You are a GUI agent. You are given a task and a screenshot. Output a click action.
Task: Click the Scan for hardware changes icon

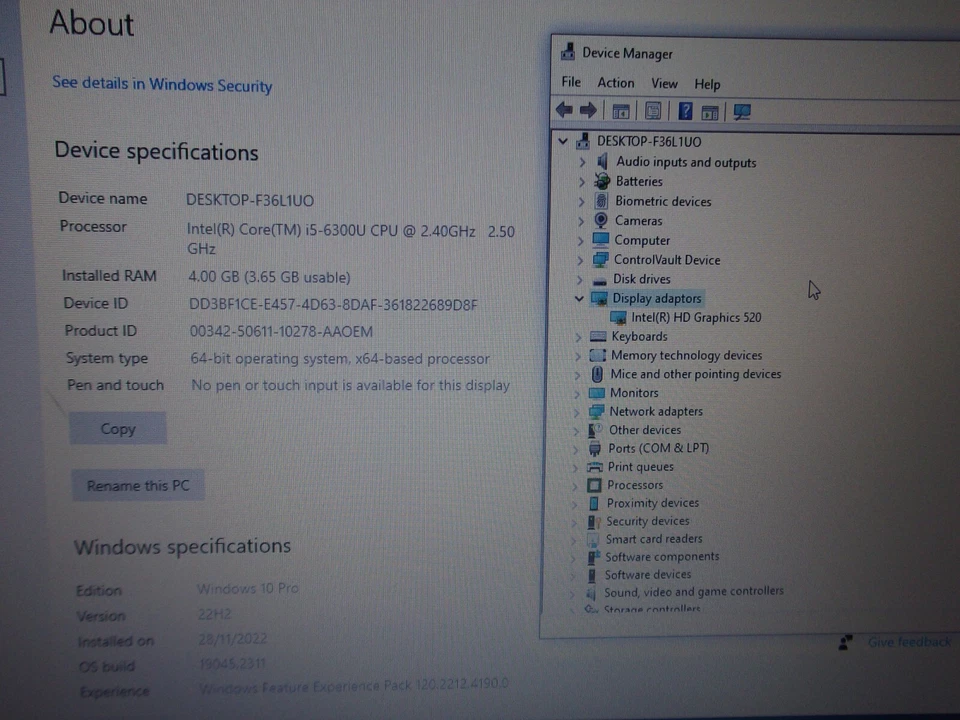[x=741, y=110]
